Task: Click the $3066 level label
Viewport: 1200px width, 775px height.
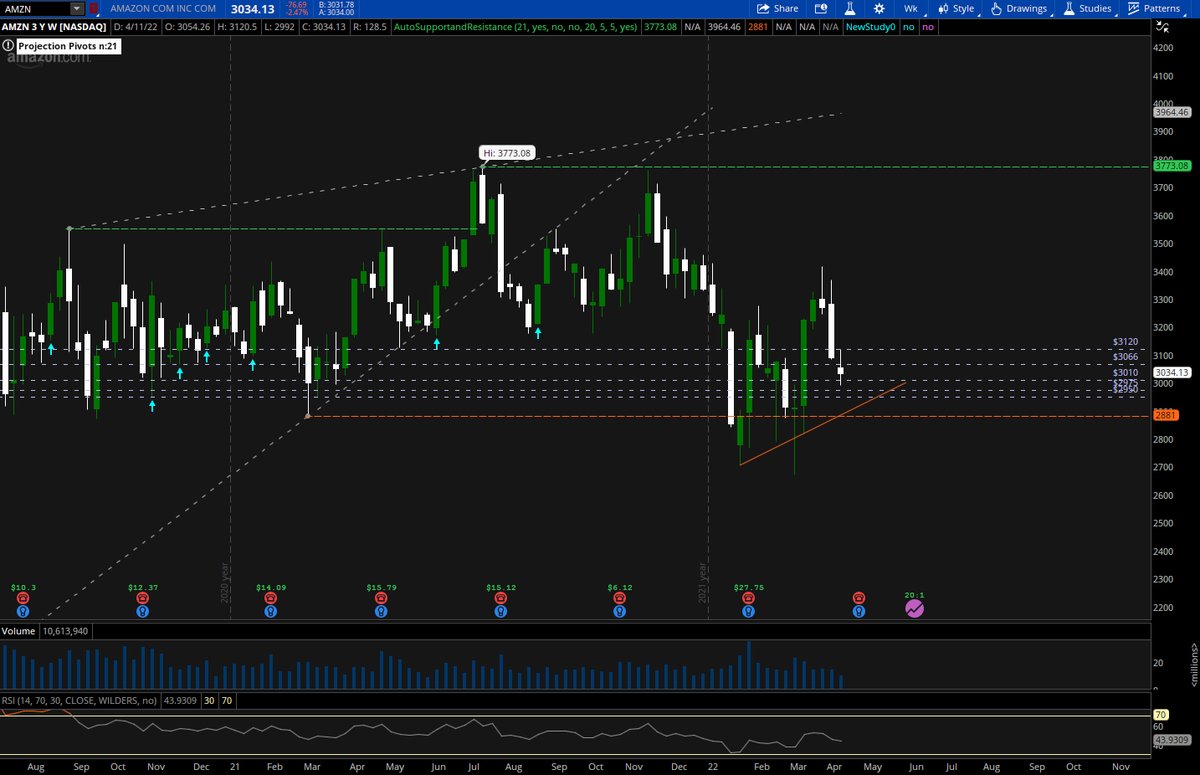Action: pos(1126,357)
